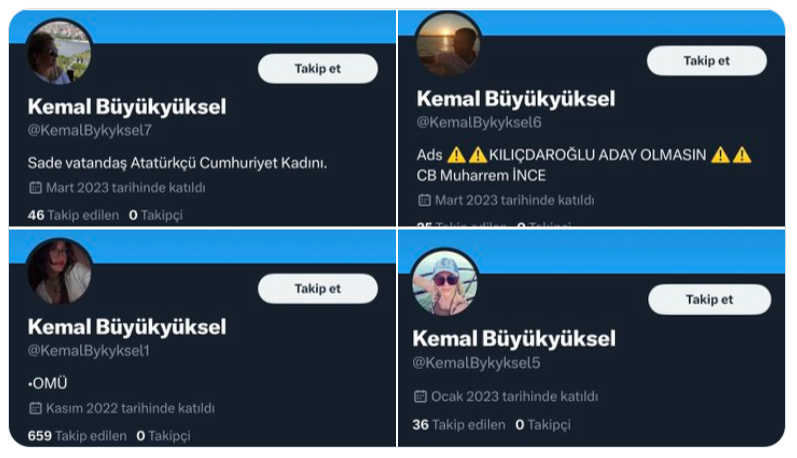The width and height of the screenshot is (797, 458).
Task: Click the last warning emoji after OLMASIN
Action: 742,155
